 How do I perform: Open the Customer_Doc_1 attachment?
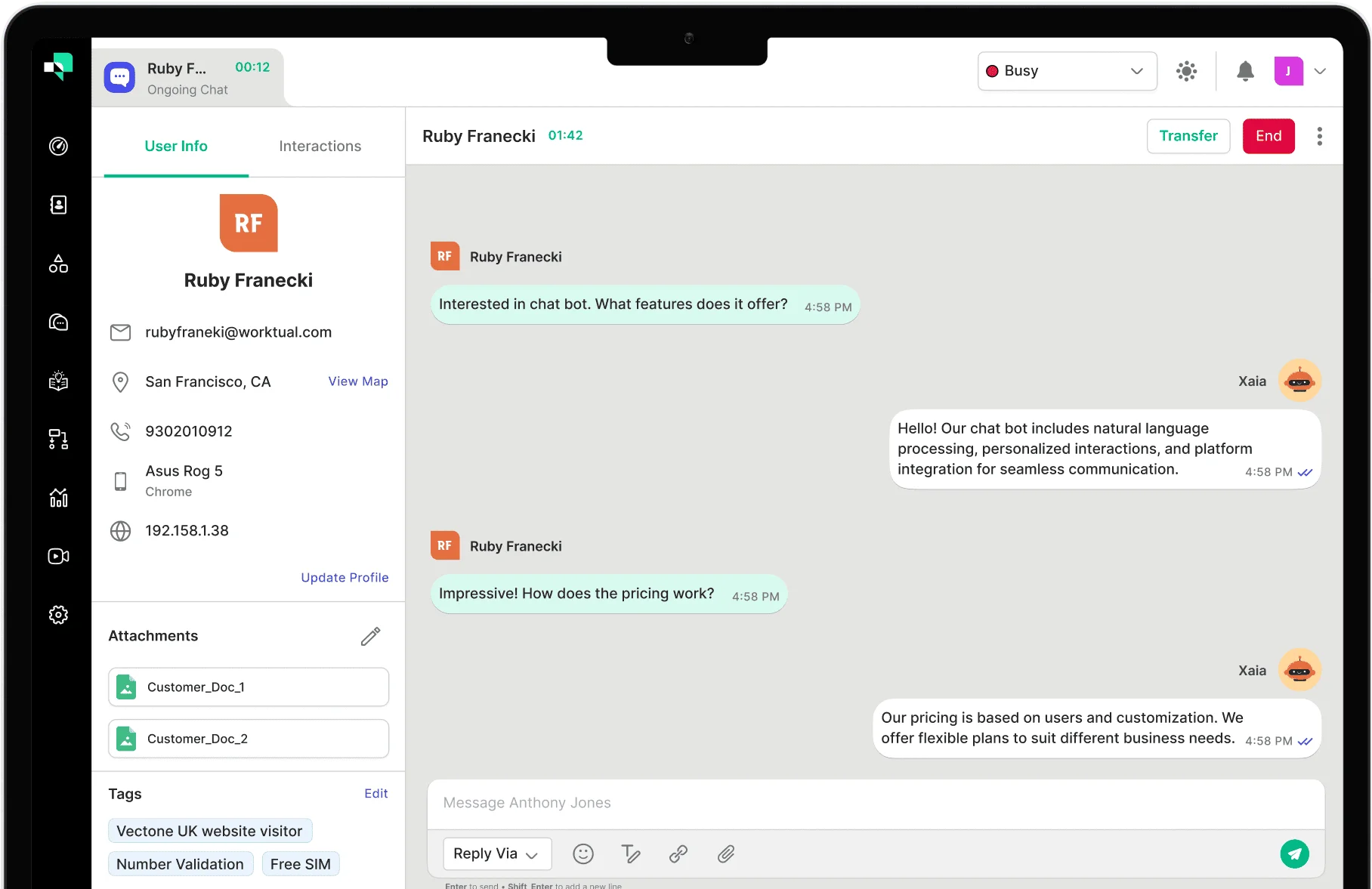(249, 687)
